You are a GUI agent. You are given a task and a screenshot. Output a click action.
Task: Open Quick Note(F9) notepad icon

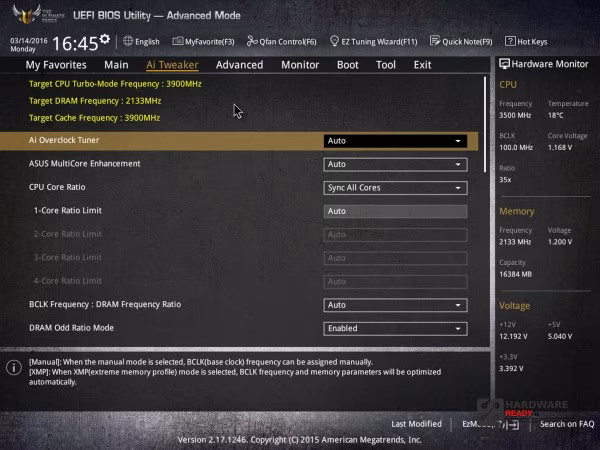(x=435, y=41)
